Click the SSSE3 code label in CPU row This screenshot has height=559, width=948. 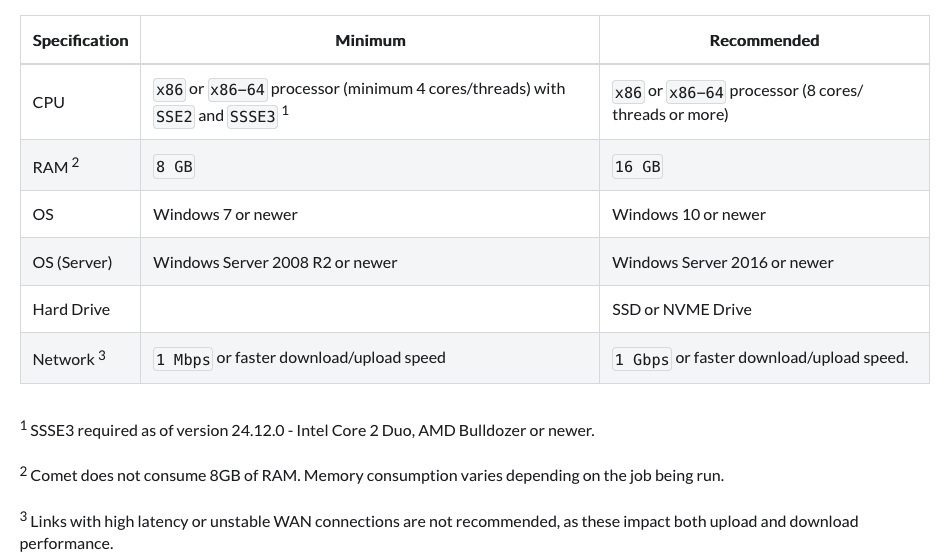click(x=252, y=116)
